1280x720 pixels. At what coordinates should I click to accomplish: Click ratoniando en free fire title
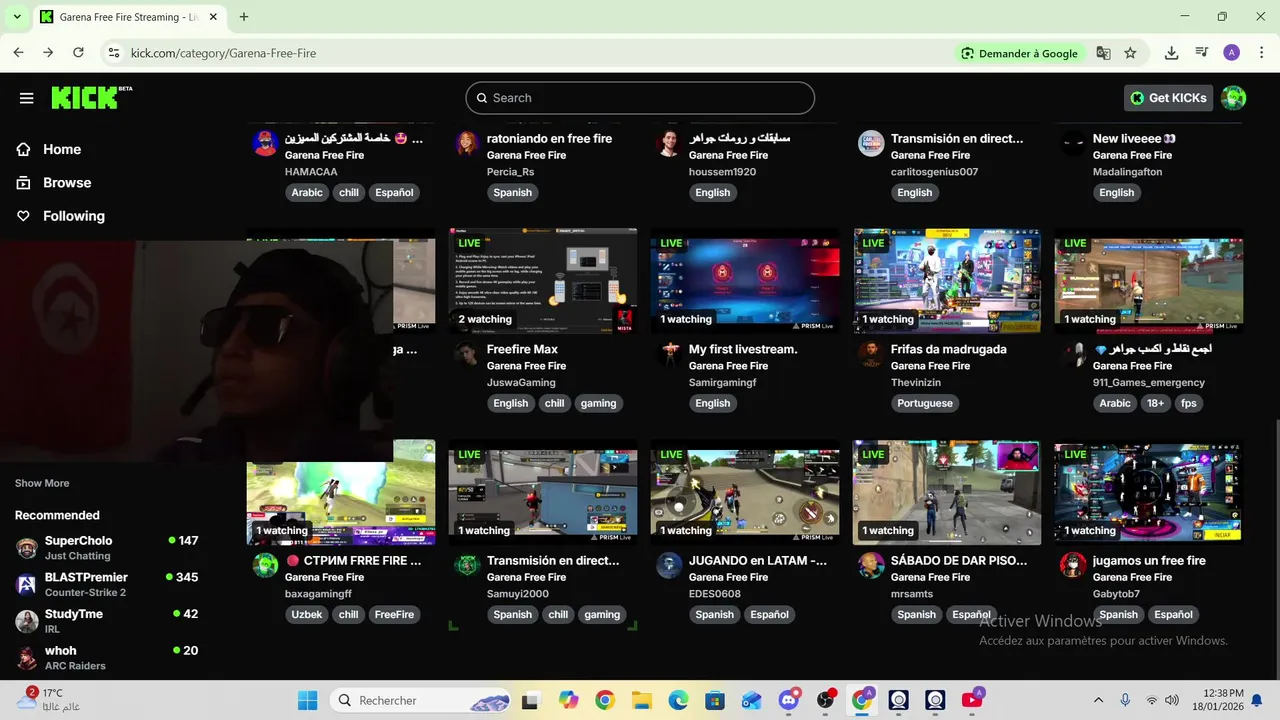(549, 138)
